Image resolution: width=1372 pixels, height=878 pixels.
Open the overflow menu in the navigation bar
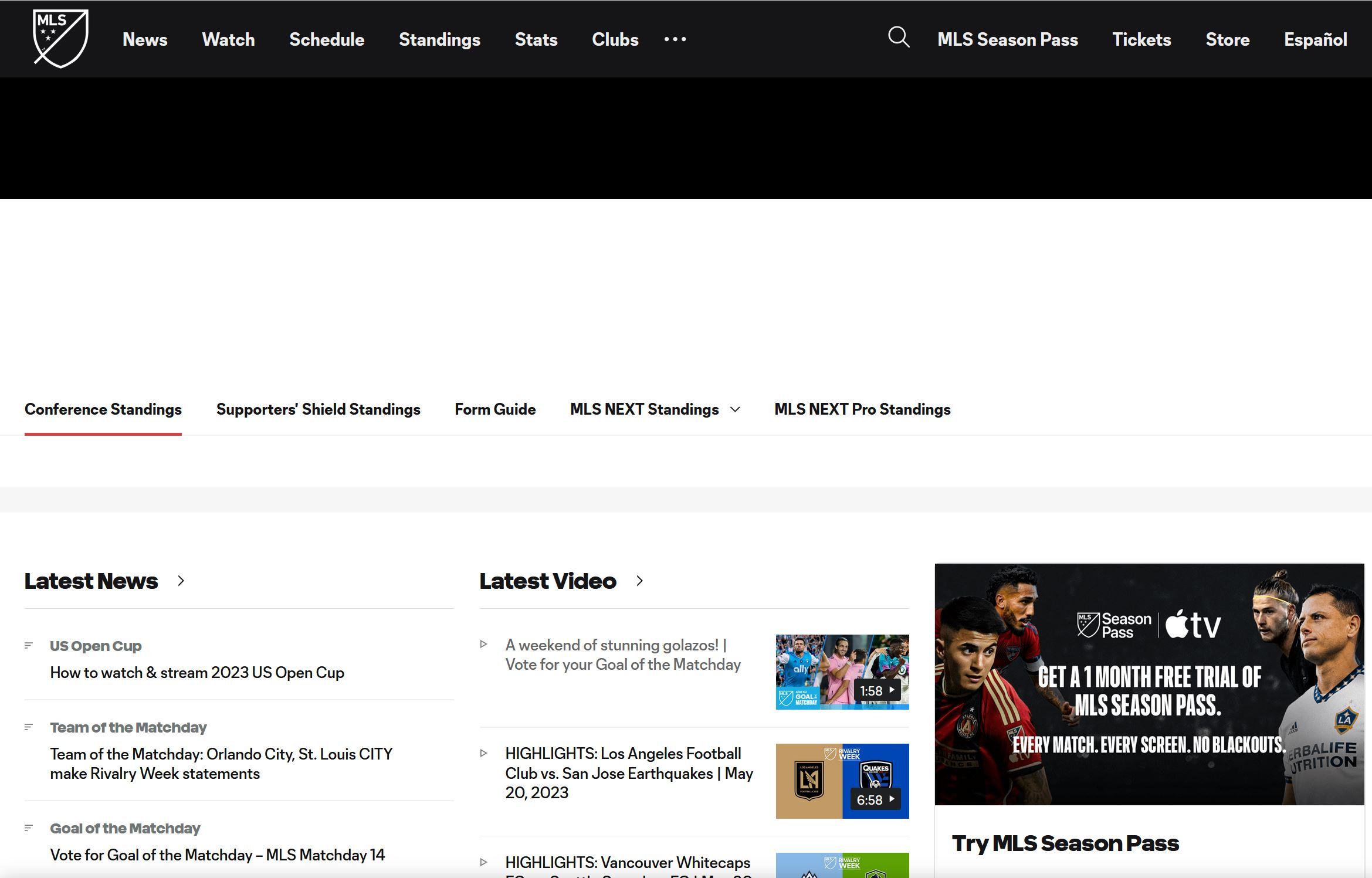point(675,39)
